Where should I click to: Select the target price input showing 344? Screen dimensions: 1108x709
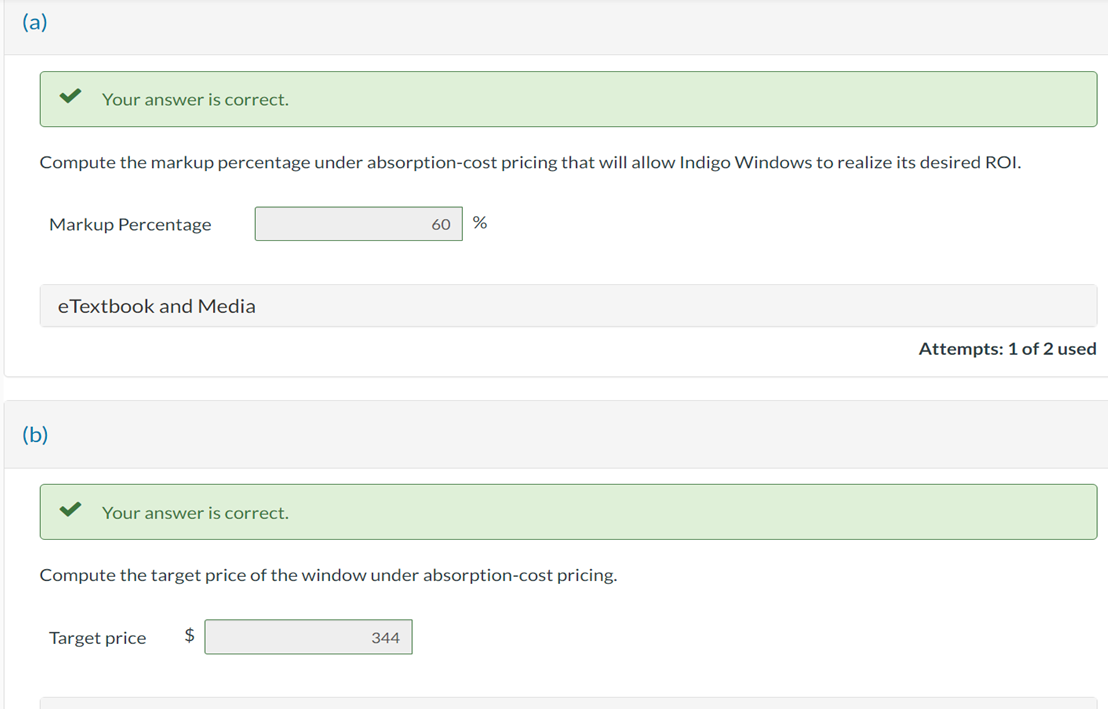tap(308, 637)
